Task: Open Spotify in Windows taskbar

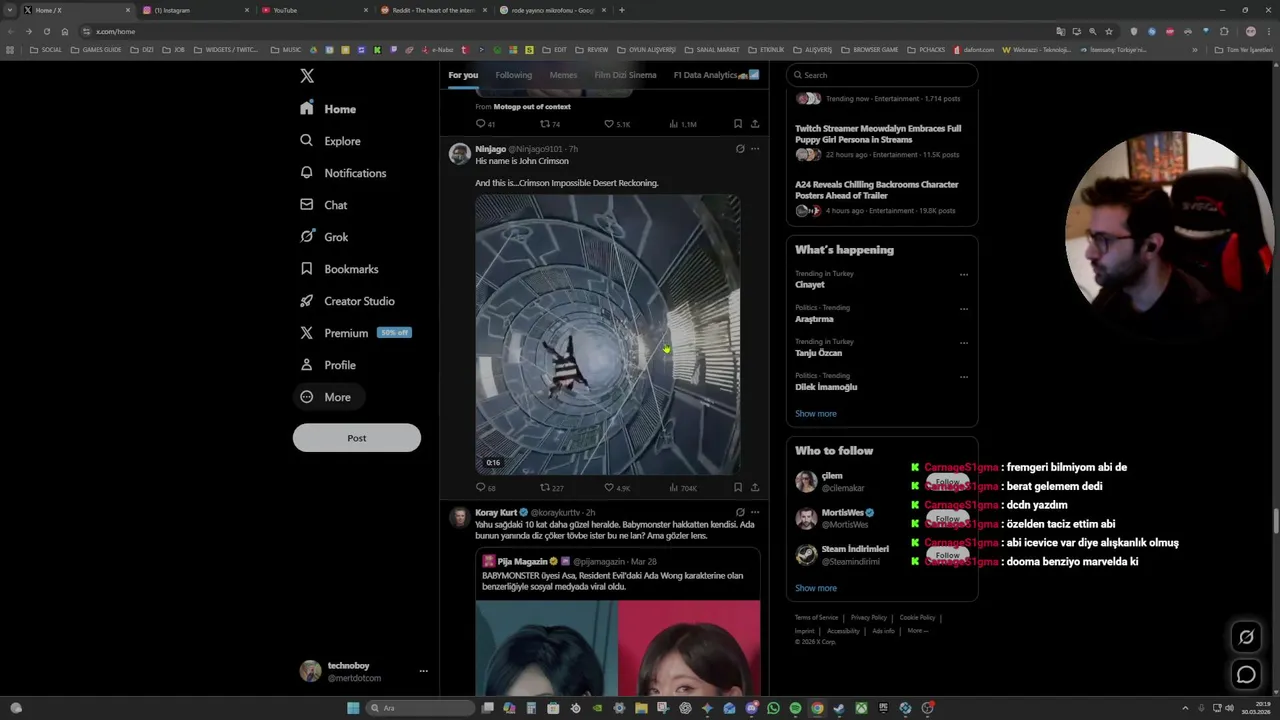Action: click(x=795, y=708)
